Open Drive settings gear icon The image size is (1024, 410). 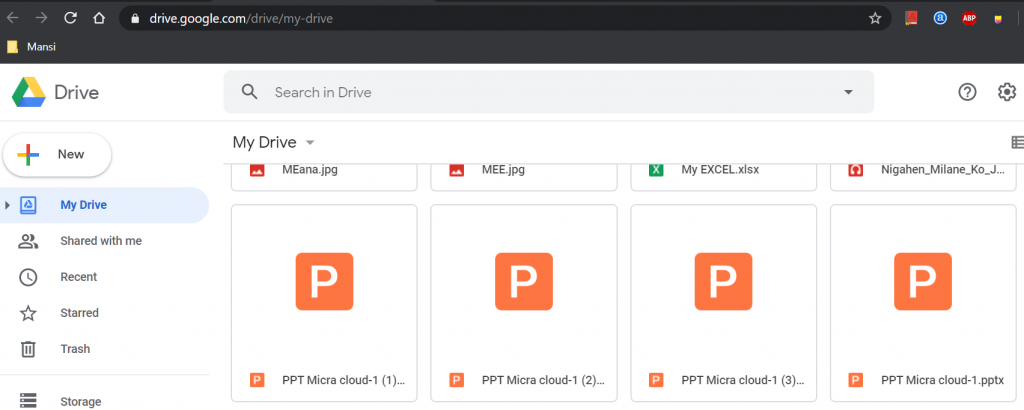click(1007, 92)
